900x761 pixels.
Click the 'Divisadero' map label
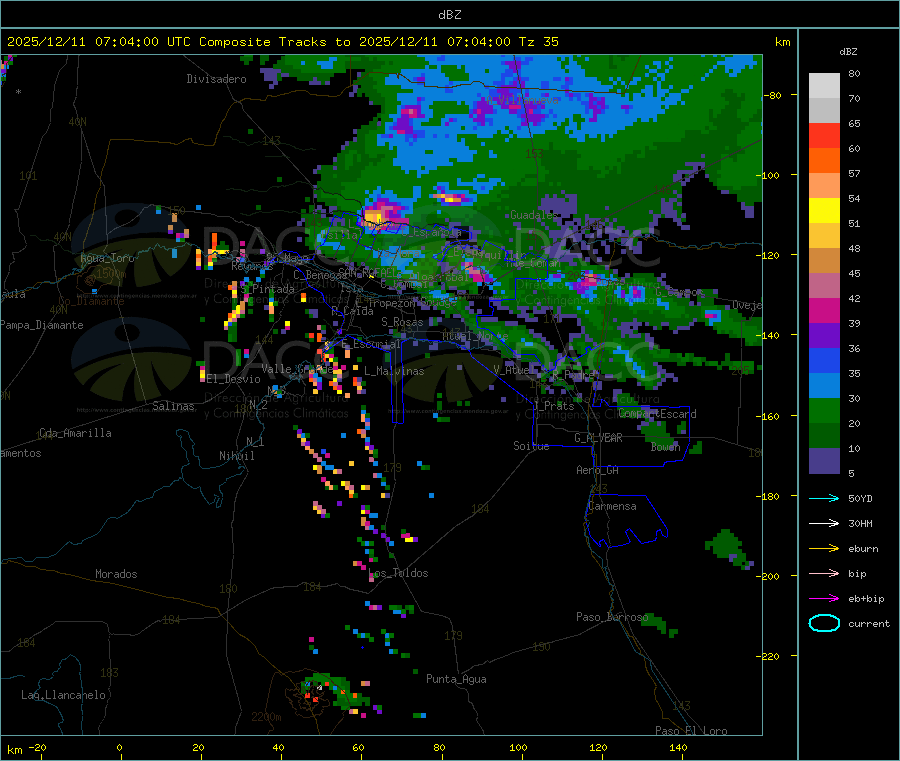pyautogui.click(x=216, y=79)
